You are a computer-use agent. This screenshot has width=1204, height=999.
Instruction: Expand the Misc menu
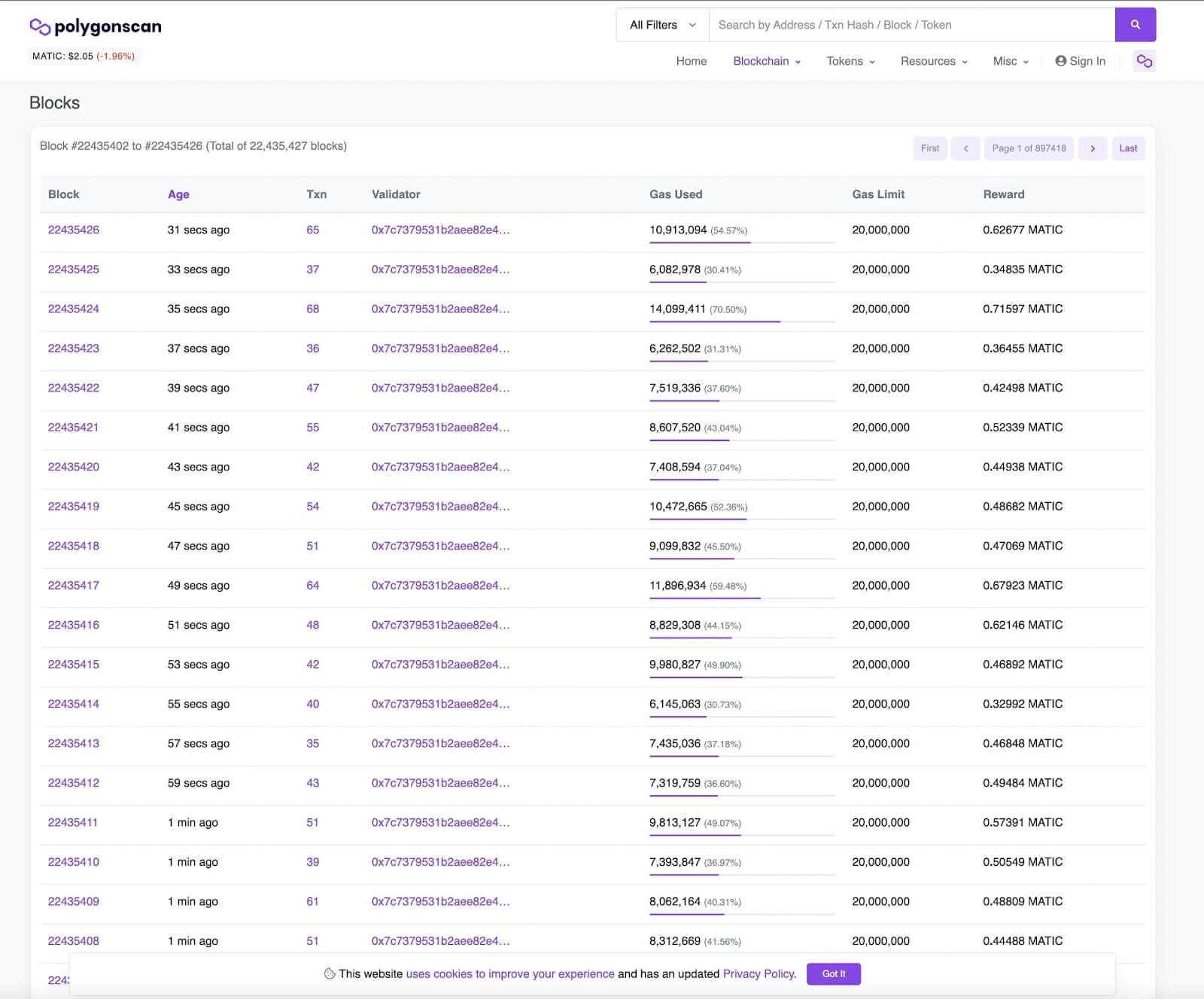1011,61
